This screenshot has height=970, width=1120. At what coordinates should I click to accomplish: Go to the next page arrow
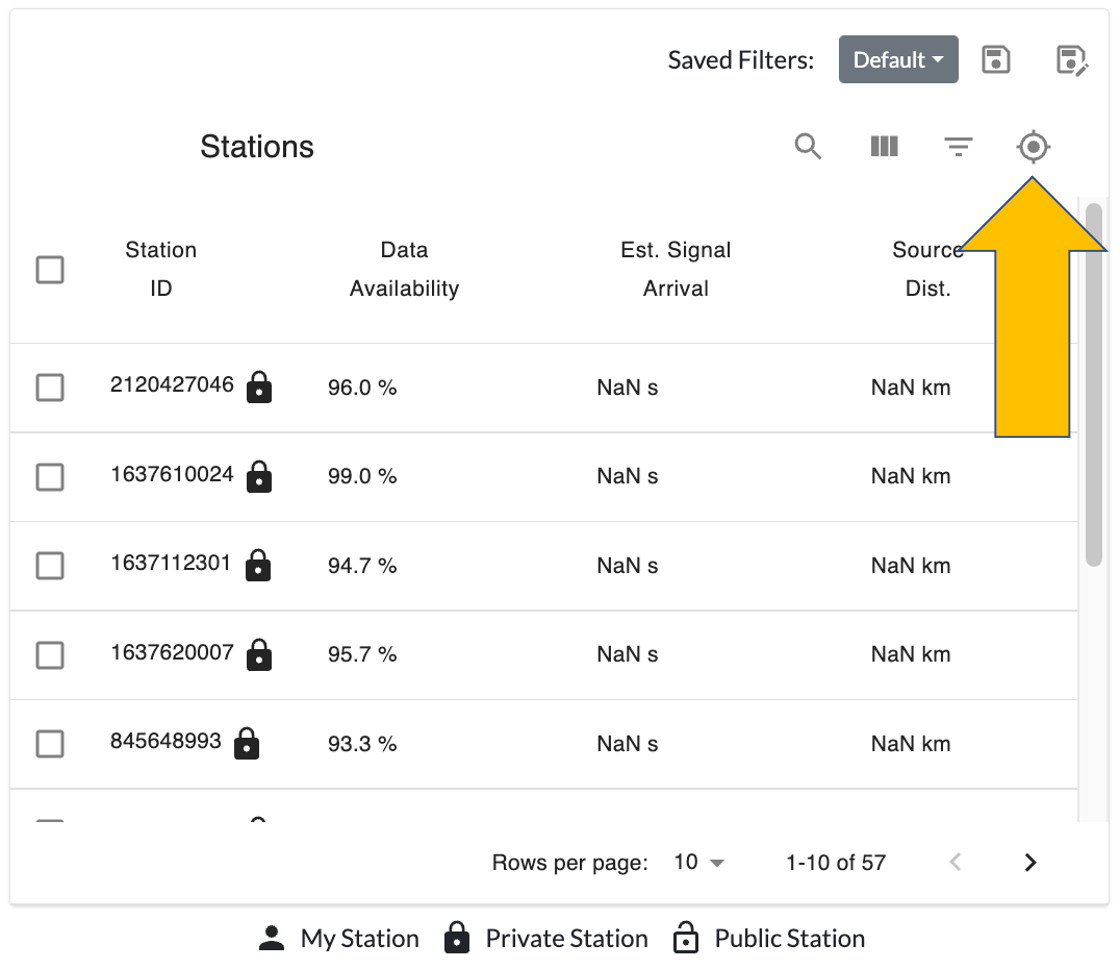click(x=1031, y=862)
